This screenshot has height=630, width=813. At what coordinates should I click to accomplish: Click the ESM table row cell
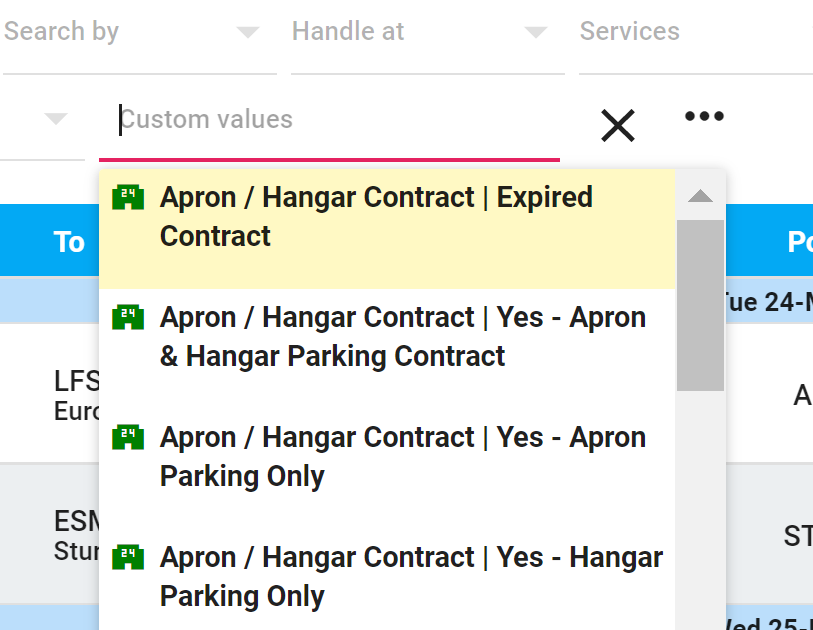pyautogui.click(x=75, y=535)
